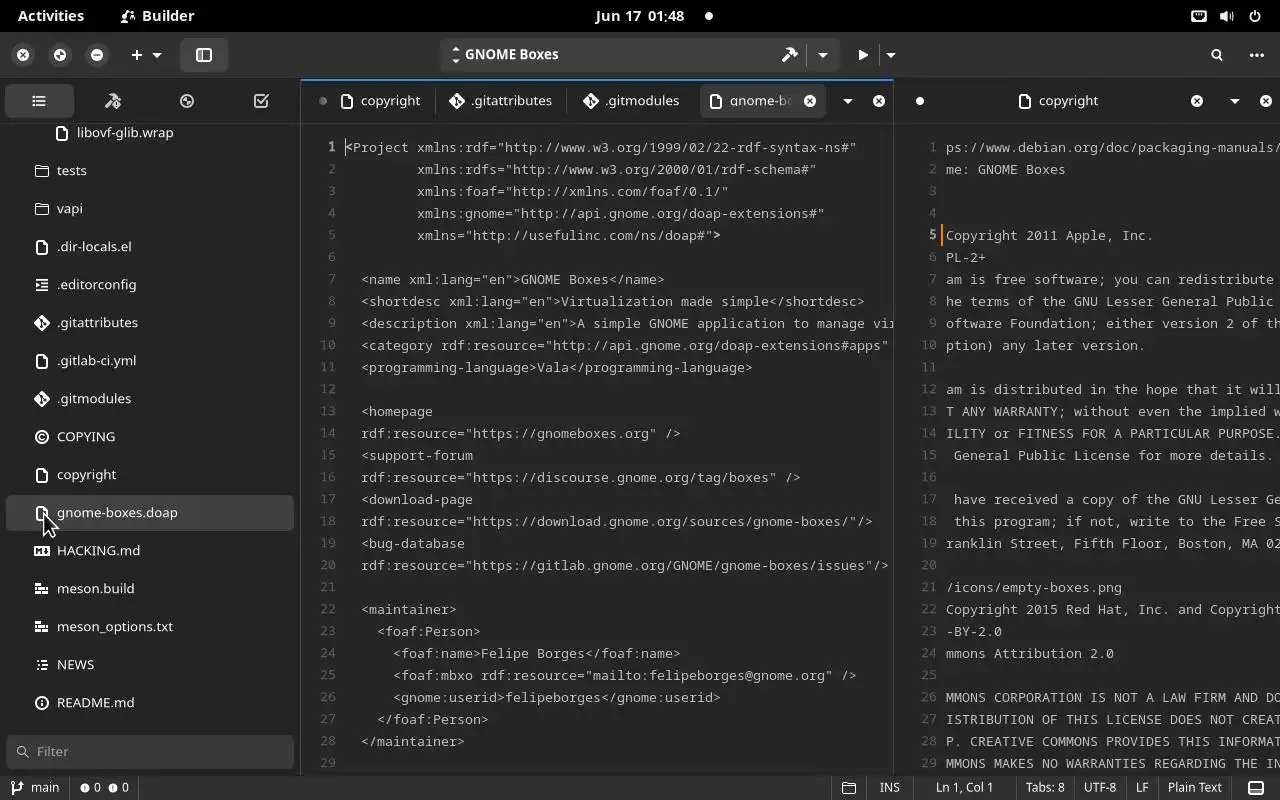Open the build options dropdown beside the hammer
This screenshot has width=1280, height=800.
pos(823,55)
